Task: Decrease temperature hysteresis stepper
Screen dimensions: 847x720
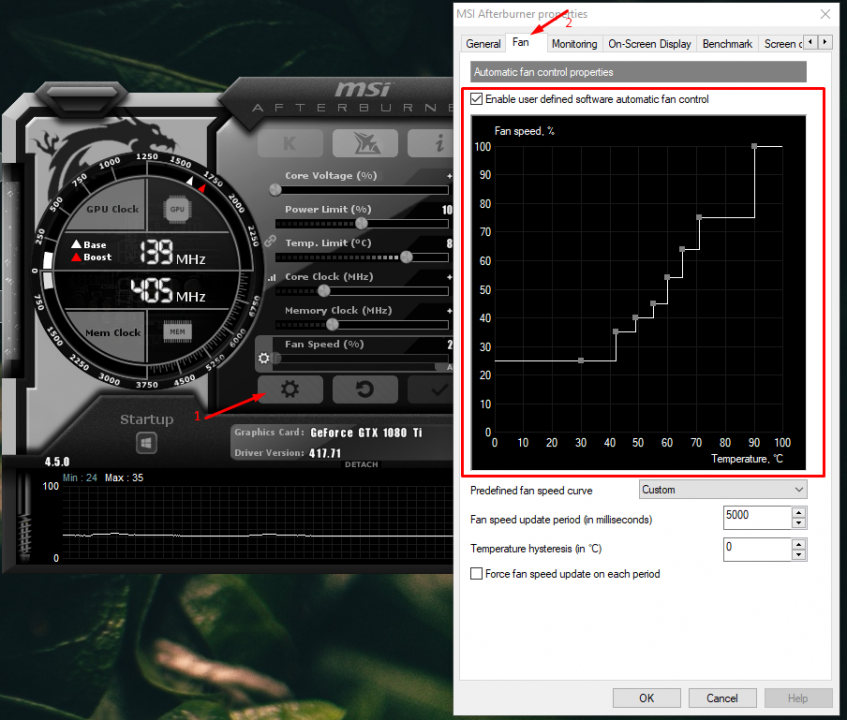Action: (x=799, y=555)
